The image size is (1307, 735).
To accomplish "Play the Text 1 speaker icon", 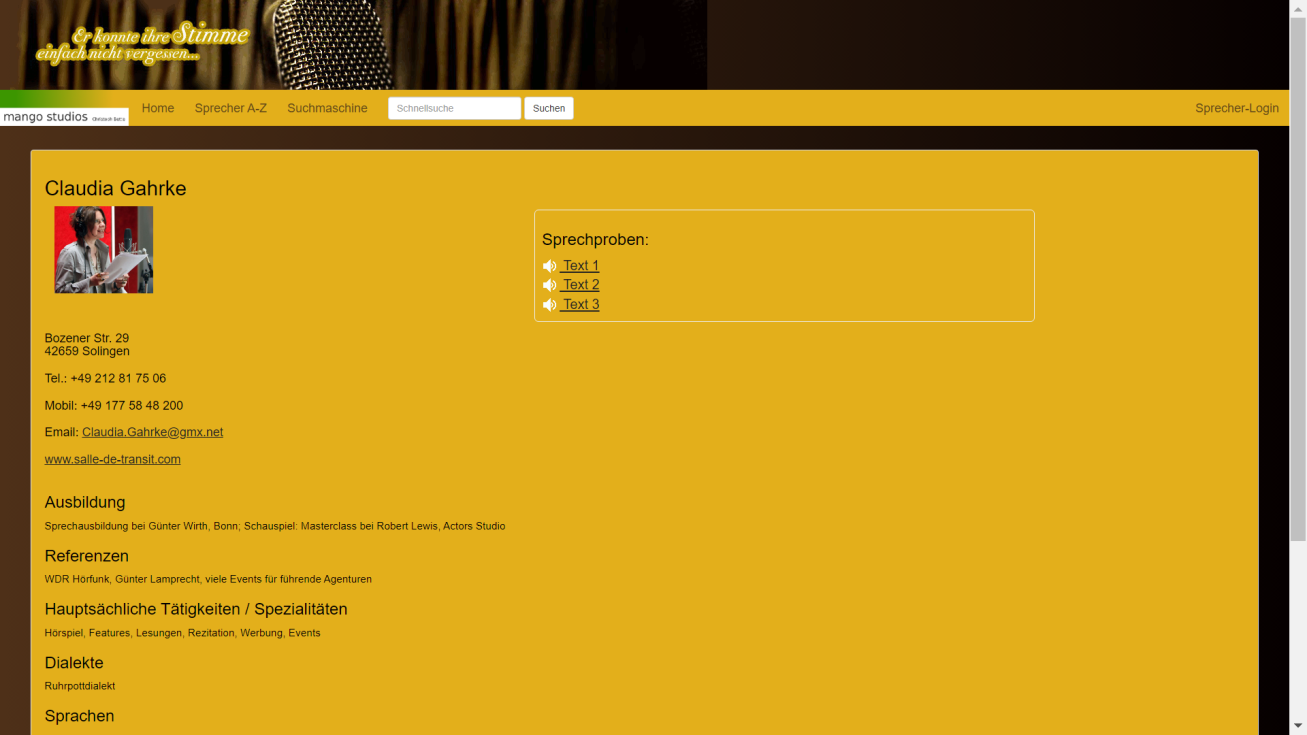I will pos(549,266).
